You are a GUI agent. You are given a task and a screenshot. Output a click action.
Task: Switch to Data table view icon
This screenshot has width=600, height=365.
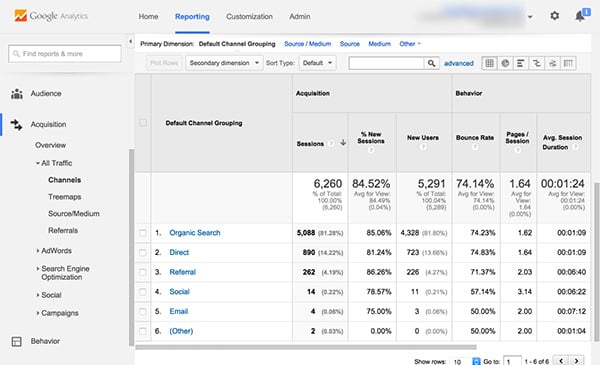click(489, 64)
